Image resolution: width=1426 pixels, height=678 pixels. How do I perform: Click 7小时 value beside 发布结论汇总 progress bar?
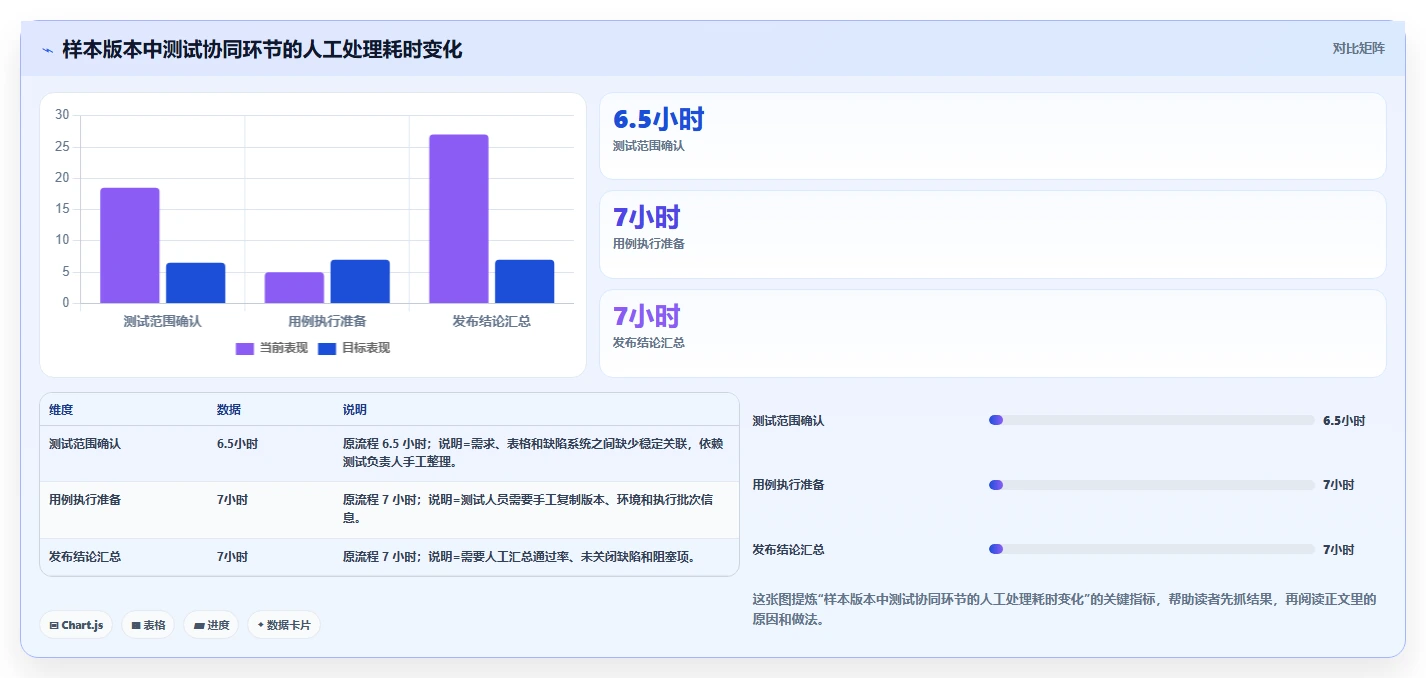pos(1339,550)
